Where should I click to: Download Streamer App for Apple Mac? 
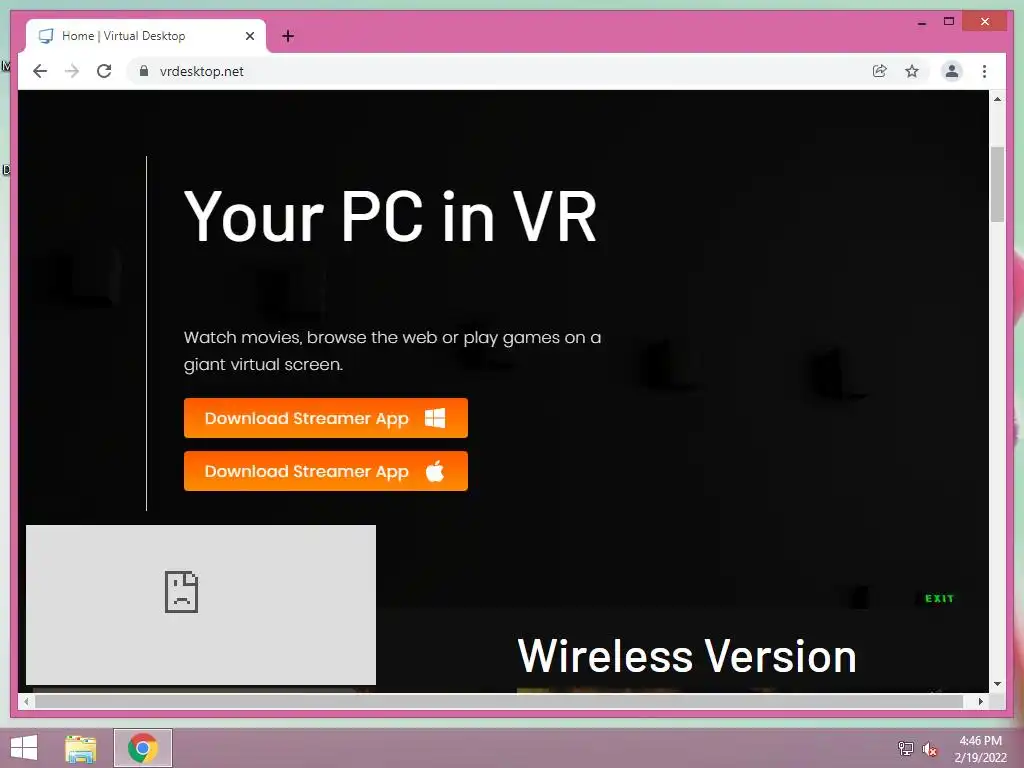(325, 471)
